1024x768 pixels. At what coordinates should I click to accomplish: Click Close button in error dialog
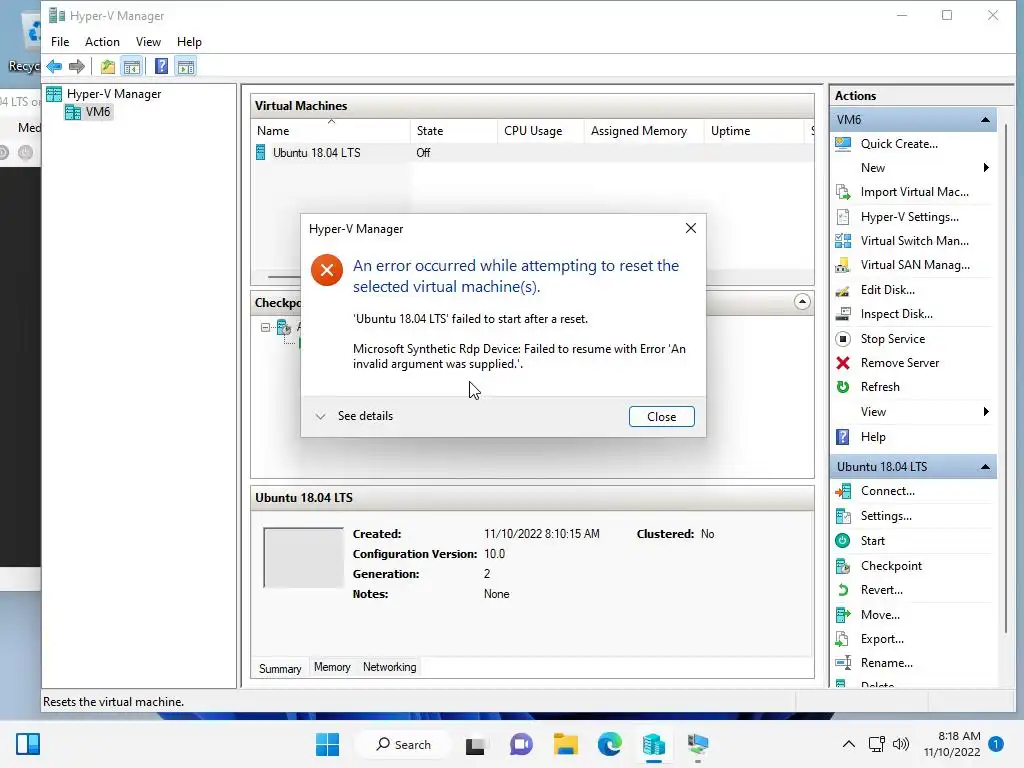[x=662, y=417]
